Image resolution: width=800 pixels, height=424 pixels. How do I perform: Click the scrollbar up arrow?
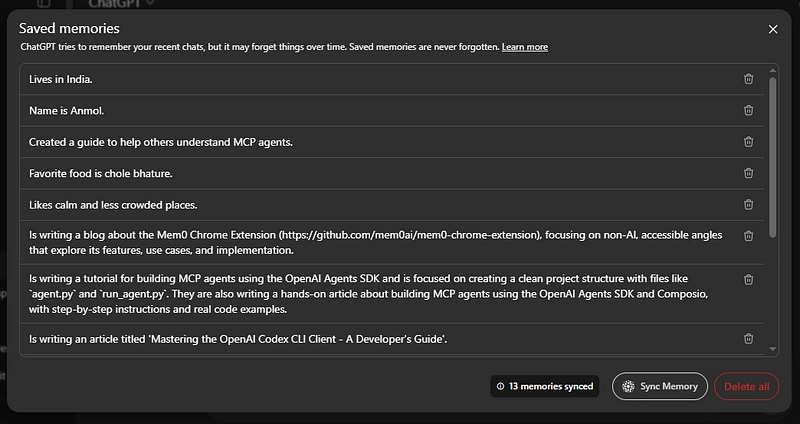772,70
